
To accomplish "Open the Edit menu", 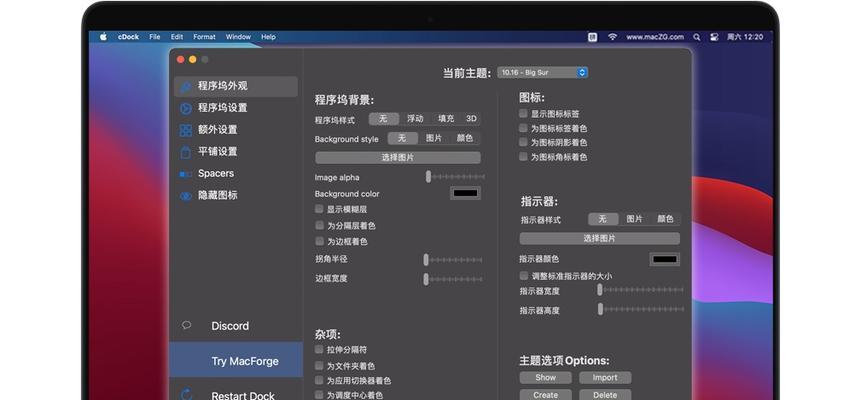I will click(177, 37).
